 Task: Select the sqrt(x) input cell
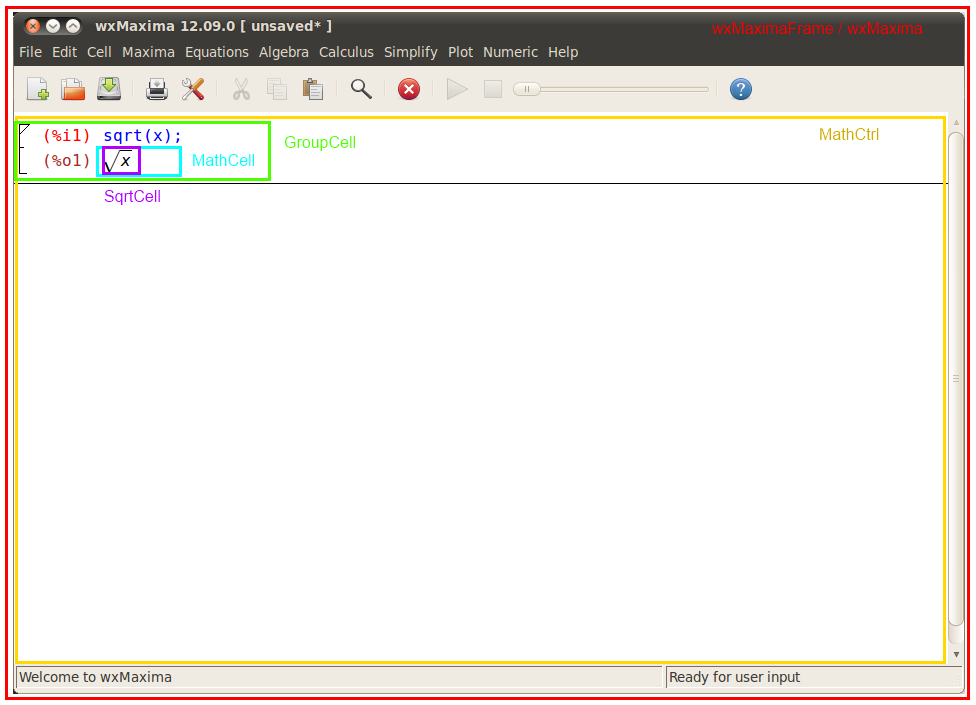[x=143, y=135]
